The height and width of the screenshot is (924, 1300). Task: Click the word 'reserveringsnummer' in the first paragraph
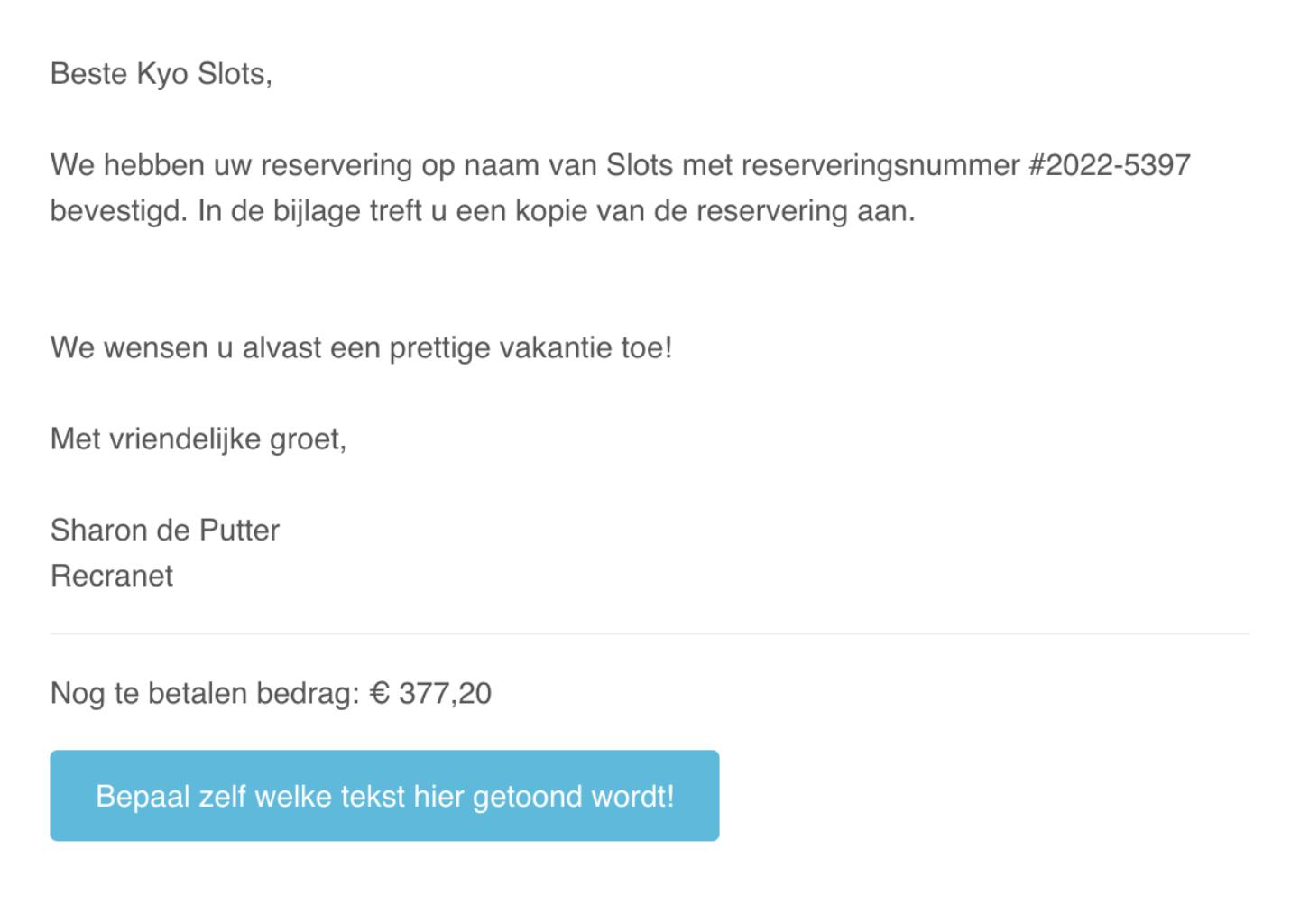[880, 165]
